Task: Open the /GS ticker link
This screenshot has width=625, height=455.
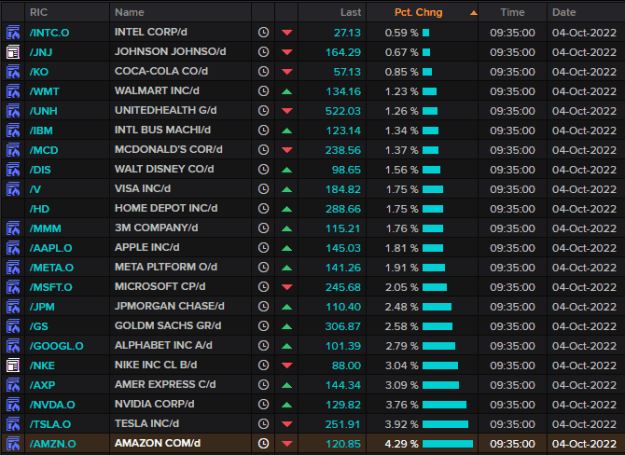Action: click(39, 326)
